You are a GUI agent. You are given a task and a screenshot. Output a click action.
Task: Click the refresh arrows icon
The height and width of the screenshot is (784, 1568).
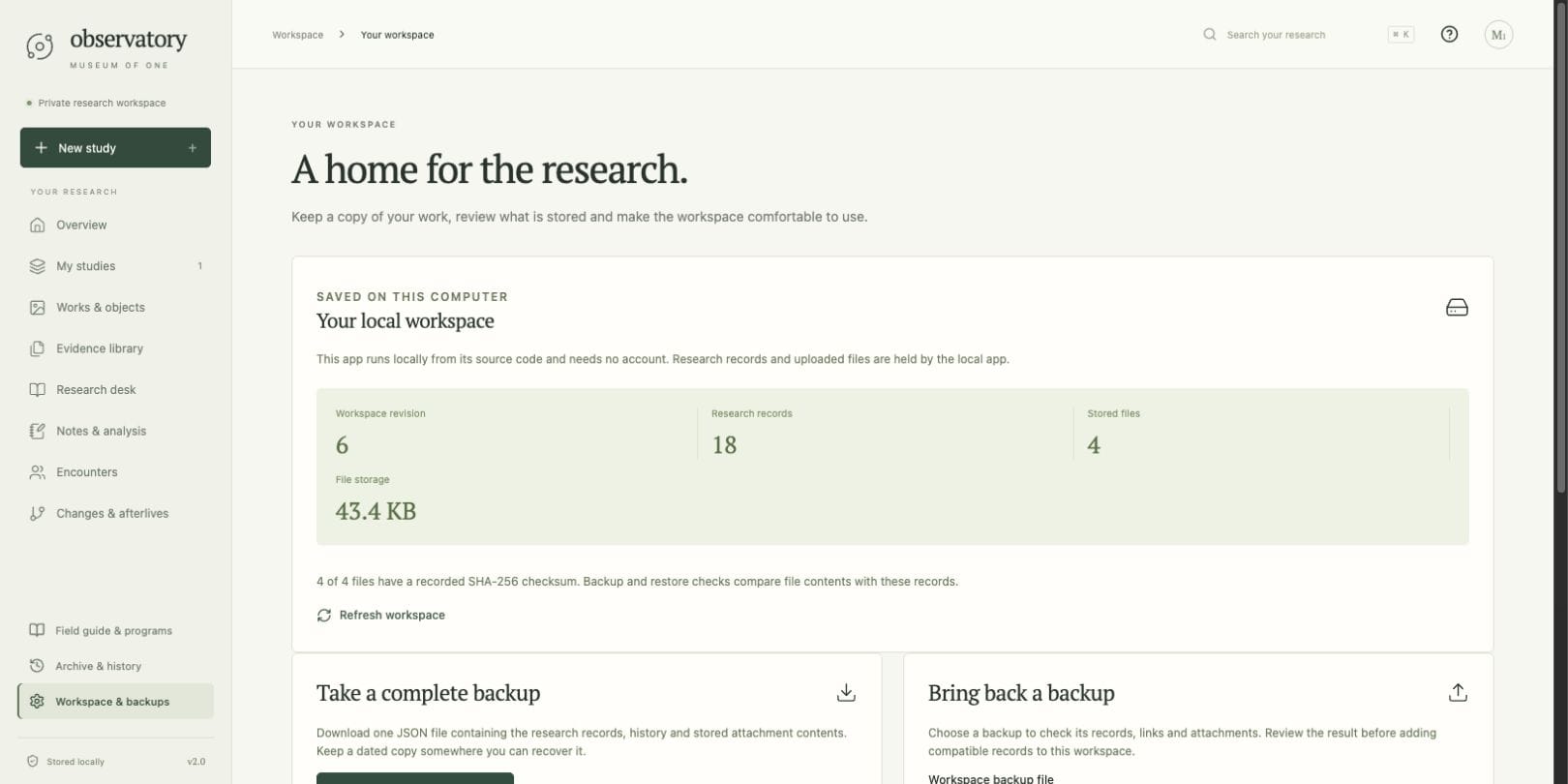(x=324, y=616)
